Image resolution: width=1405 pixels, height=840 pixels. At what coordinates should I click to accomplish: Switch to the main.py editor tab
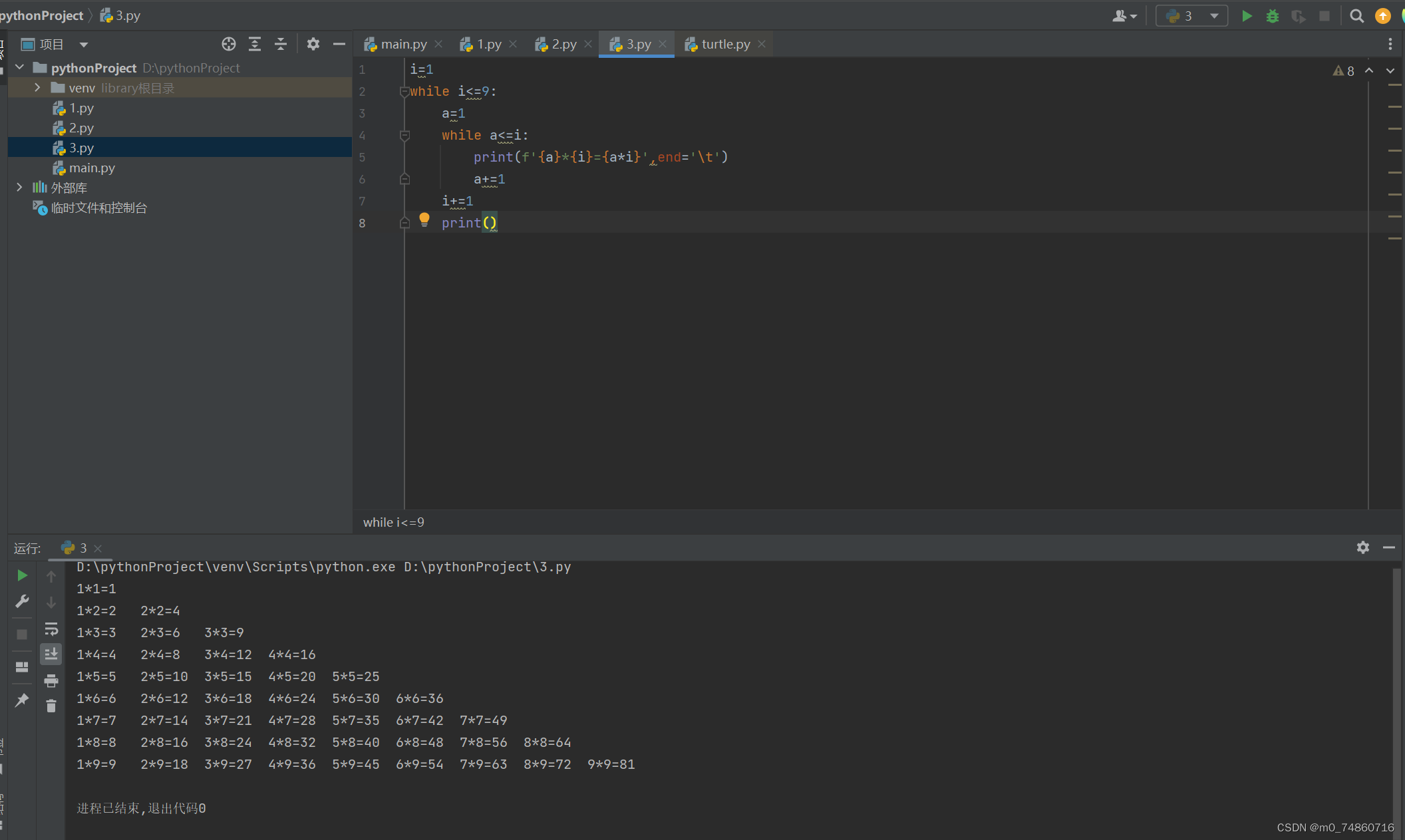[403, 45]
